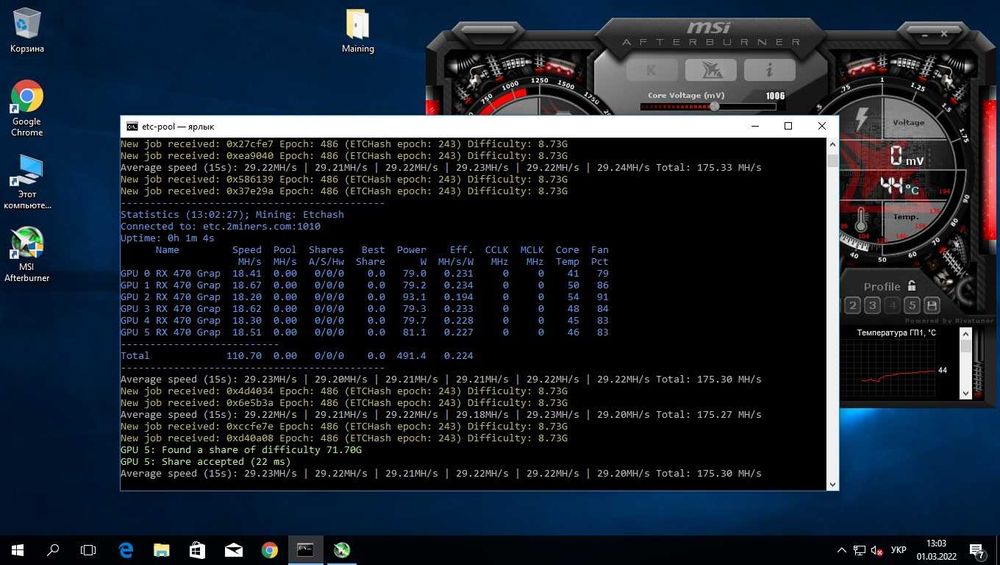
Task: Click muted volume tray icon
Action: (x=877, y=550)
